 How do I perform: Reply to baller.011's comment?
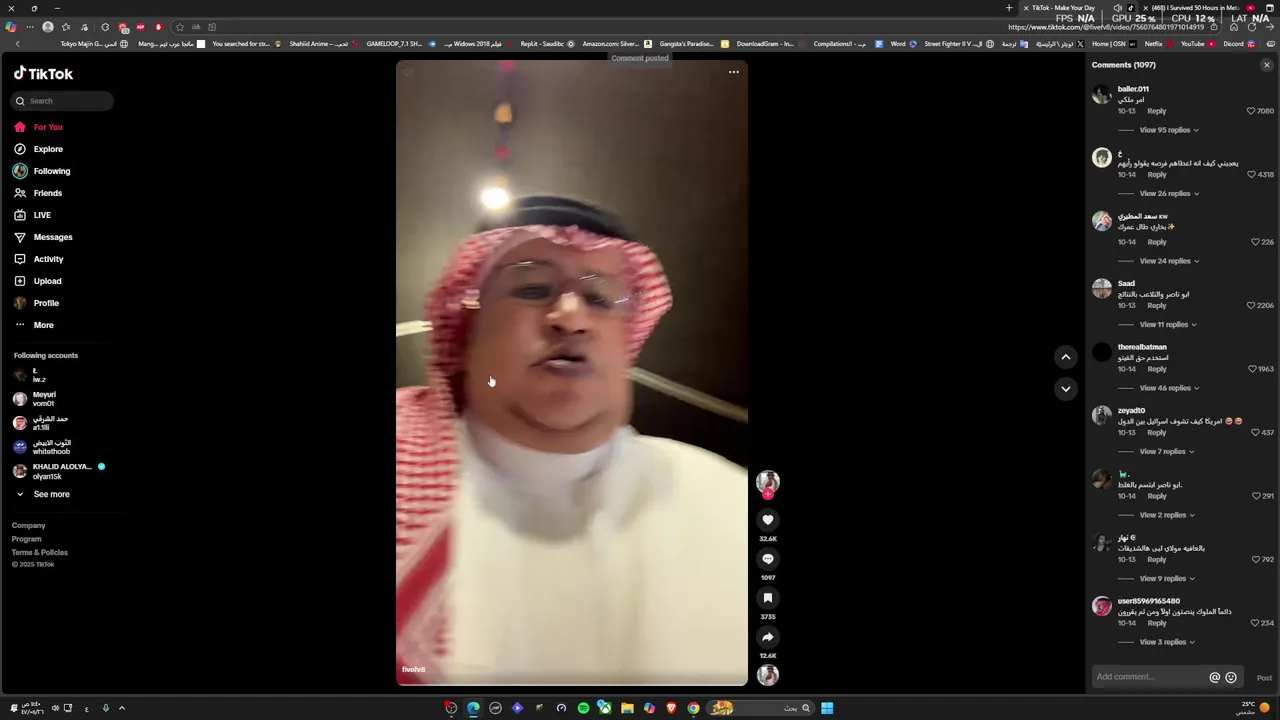(1157, 111)
